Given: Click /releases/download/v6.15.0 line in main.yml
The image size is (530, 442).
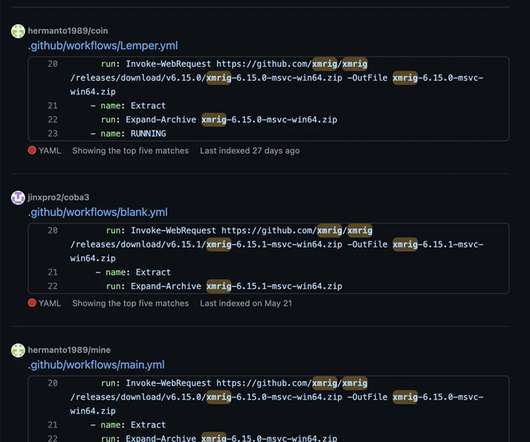Looking at the screenshot, I should [x=277, y=397].
